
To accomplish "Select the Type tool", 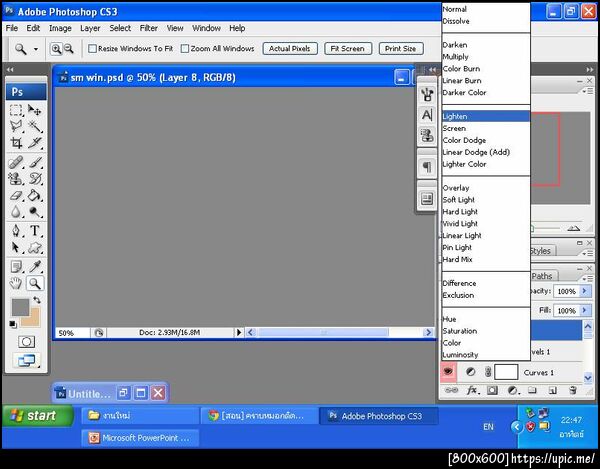I will click(x=35, y=231).
